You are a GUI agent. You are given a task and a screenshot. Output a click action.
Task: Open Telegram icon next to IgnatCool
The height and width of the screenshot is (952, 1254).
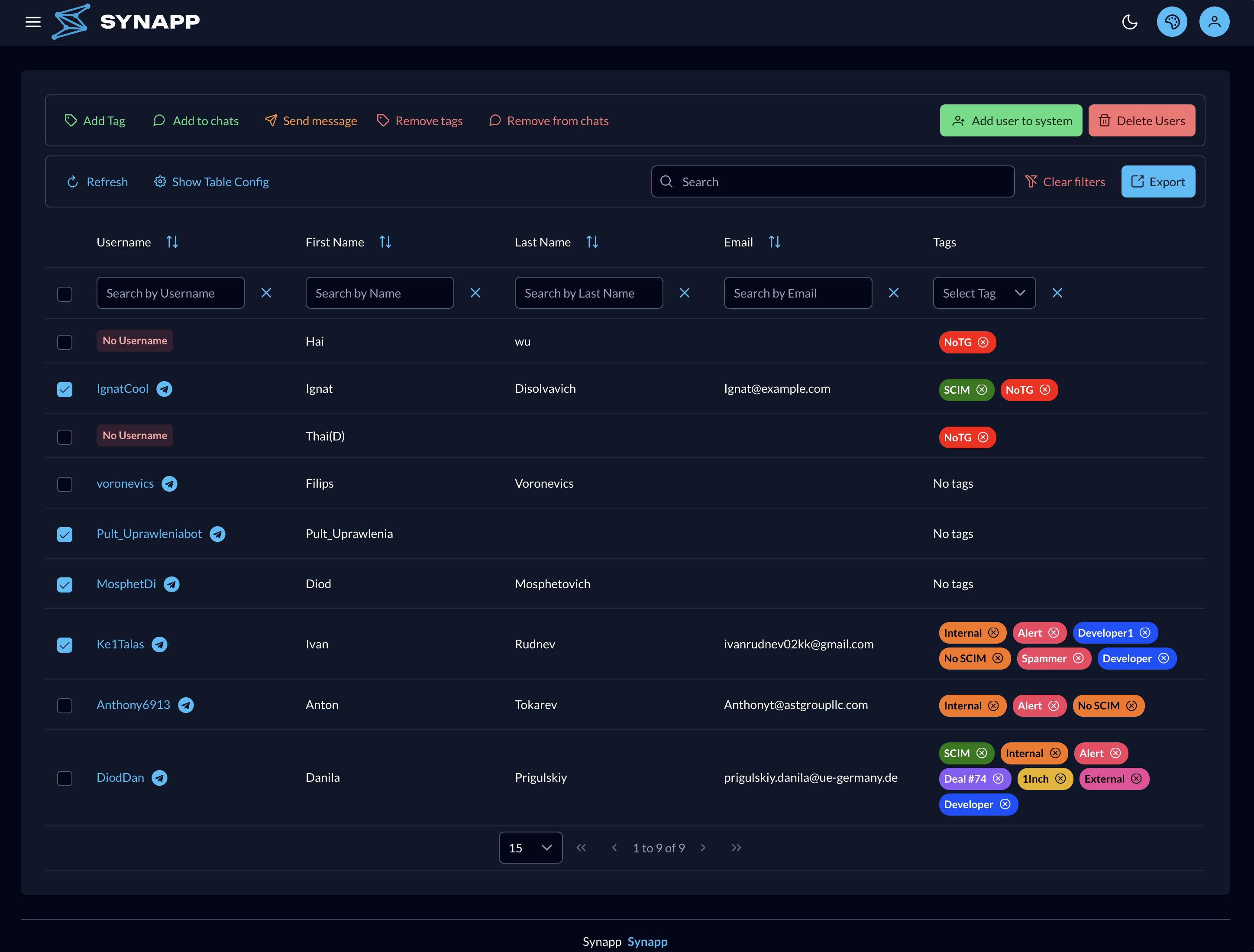pos(165,389)
